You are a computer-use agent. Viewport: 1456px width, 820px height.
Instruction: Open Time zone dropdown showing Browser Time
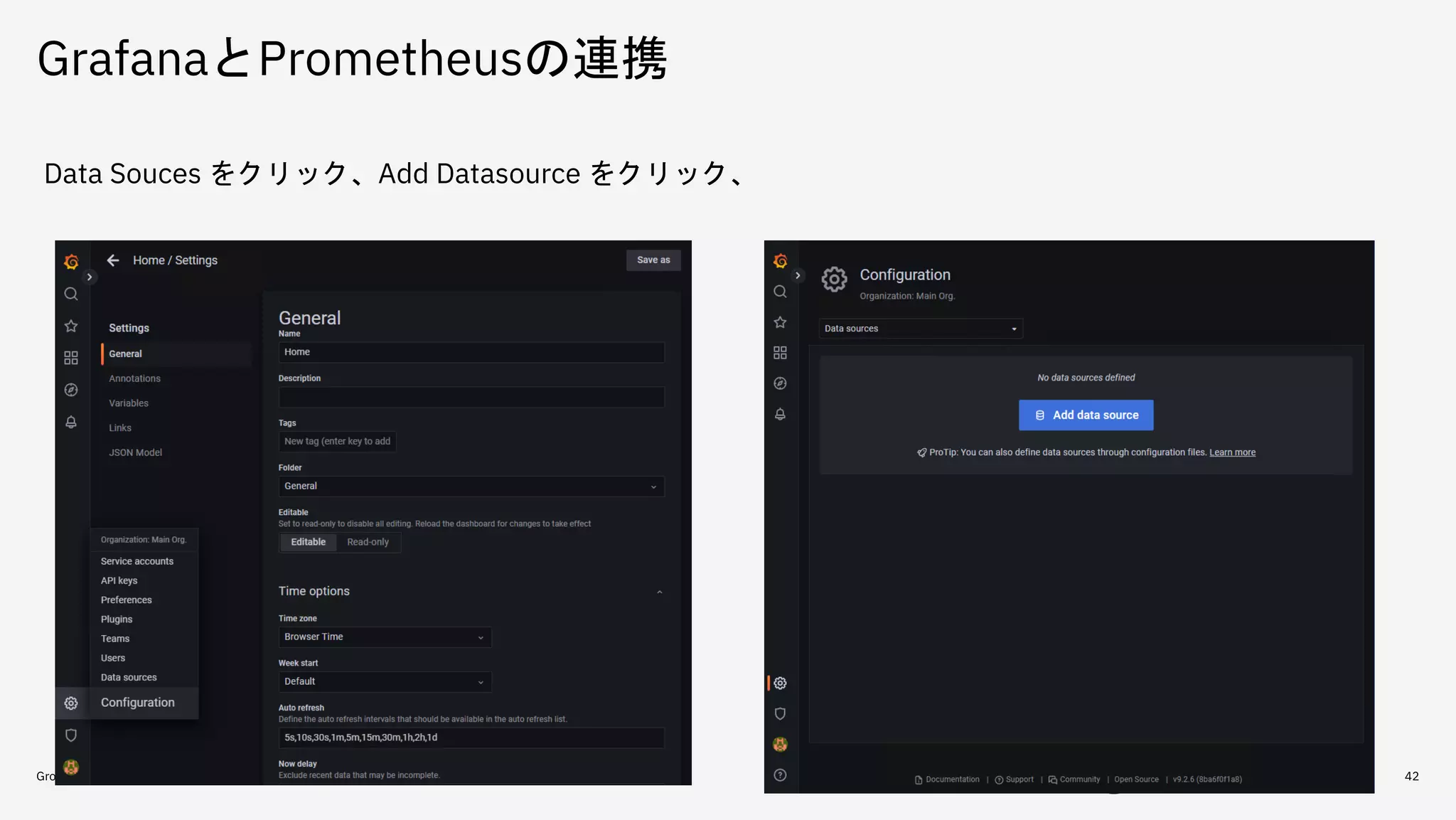tap(385, 637)
